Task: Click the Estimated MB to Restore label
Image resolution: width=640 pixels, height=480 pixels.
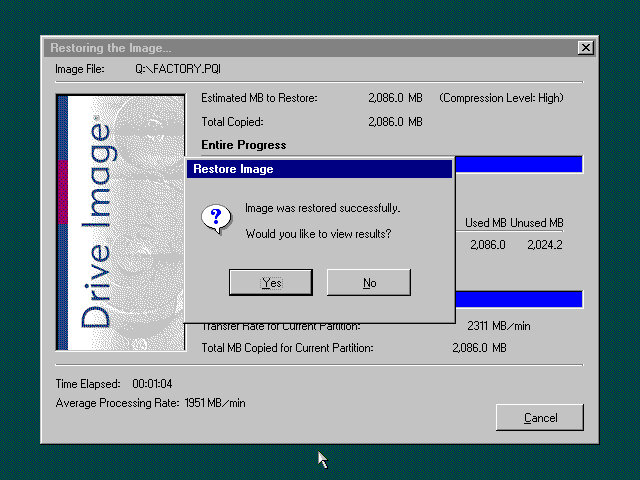Action: (259, 98)
